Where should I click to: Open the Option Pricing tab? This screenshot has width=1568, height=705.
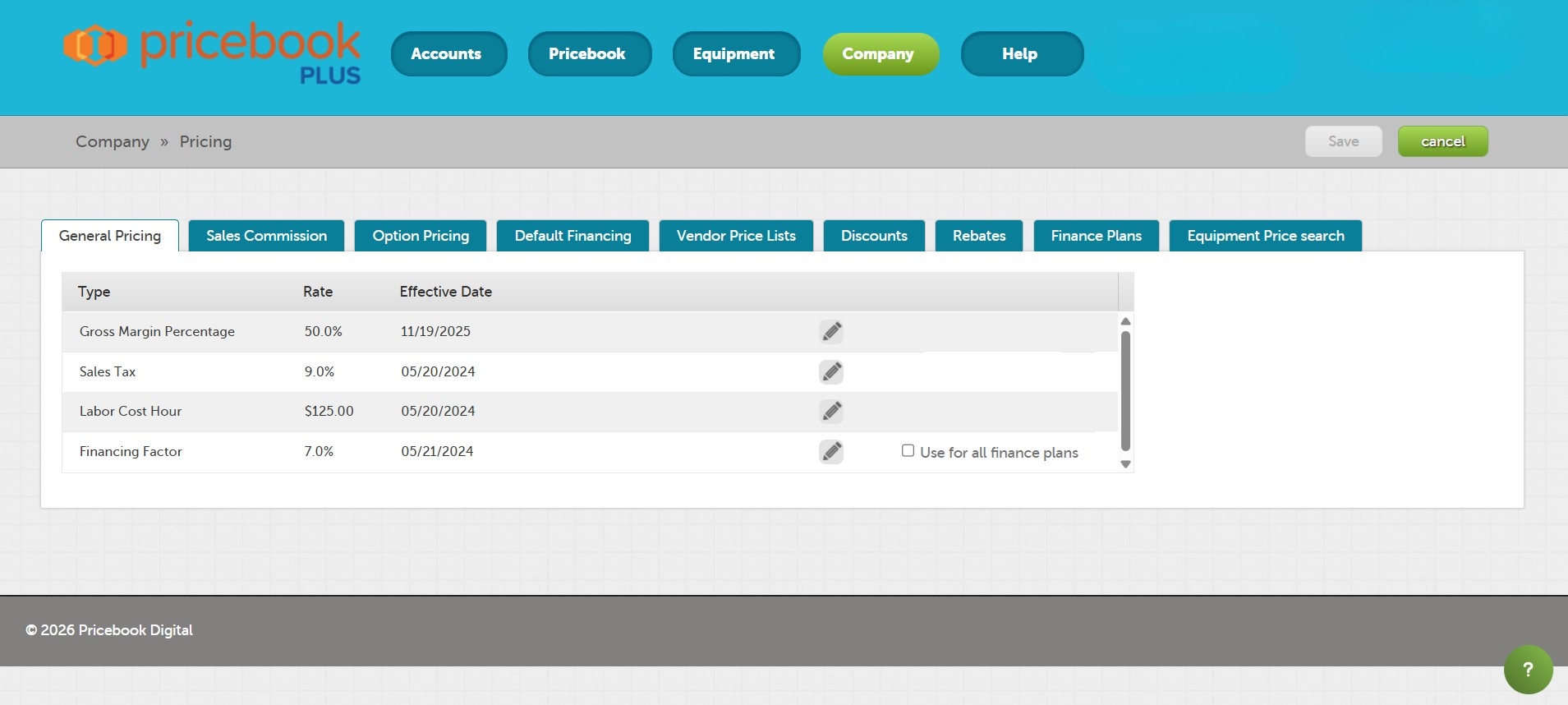(x=421, y=236)
